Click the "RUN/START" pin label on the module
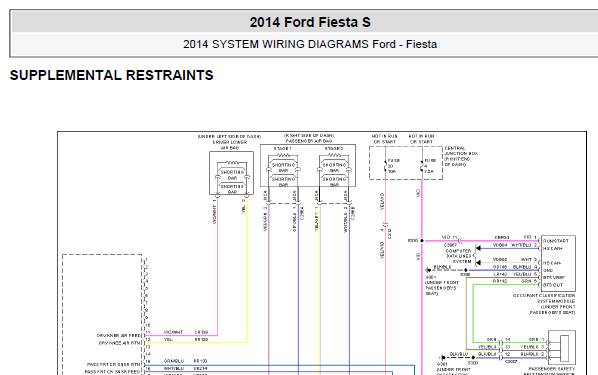This screenshot has height=375, width=598. [556, 241]
